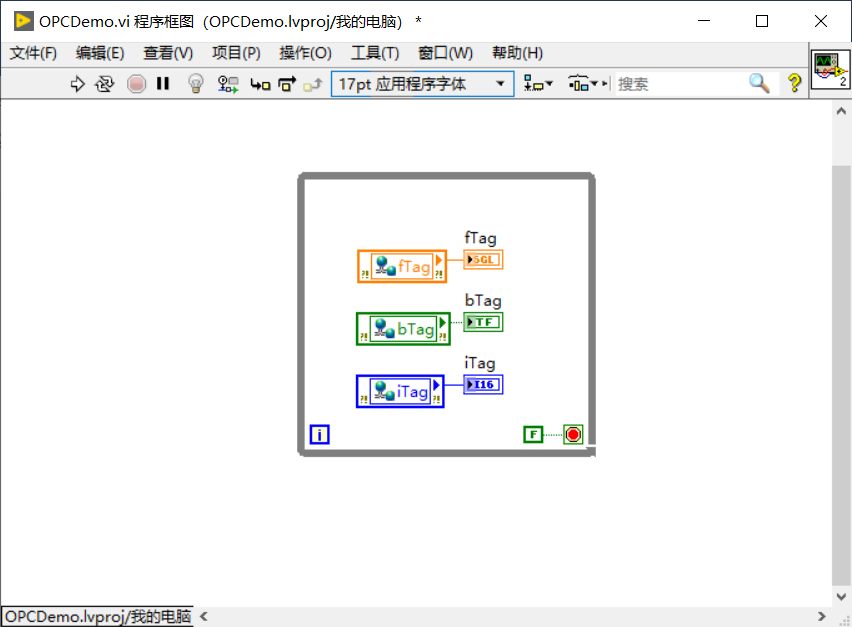Image resolution: width=852 pixels, height=627 pixels.
Task: Click the vertical scrollbar up arrow
Action: (x=841, y=111)
